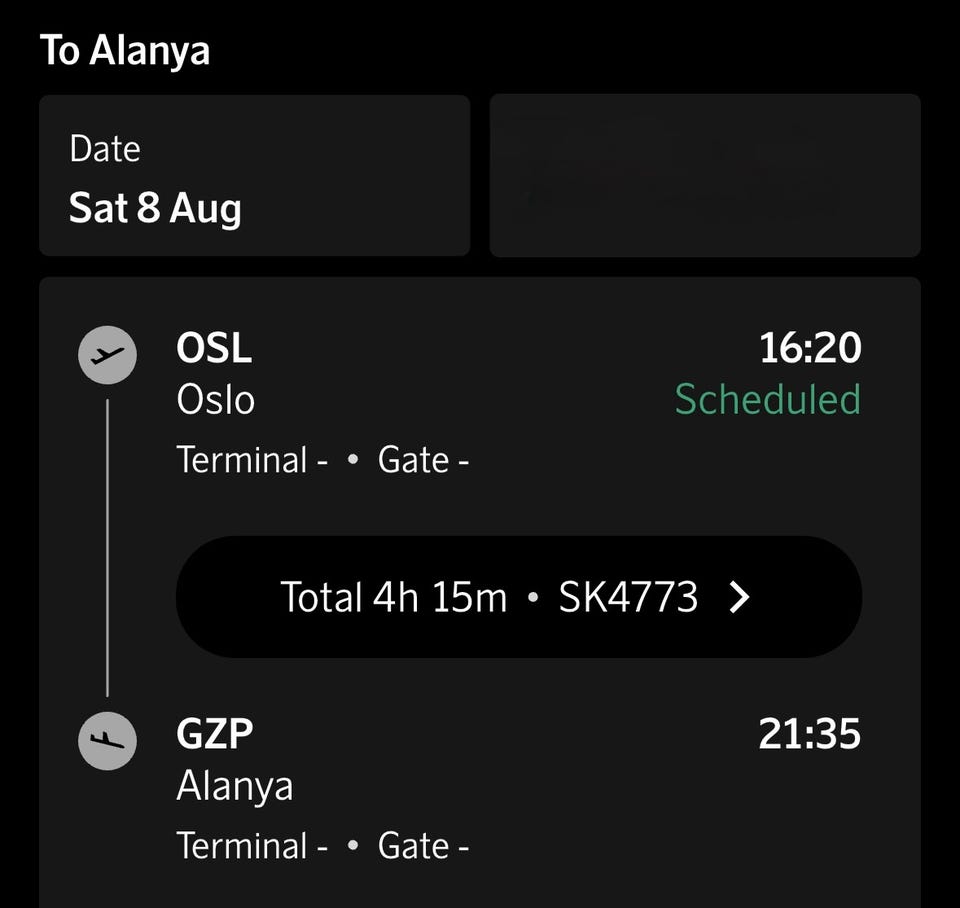This screenshot has width=960, height=908.
Task: Click the To Alanya heading
Action: click(125, 50)
